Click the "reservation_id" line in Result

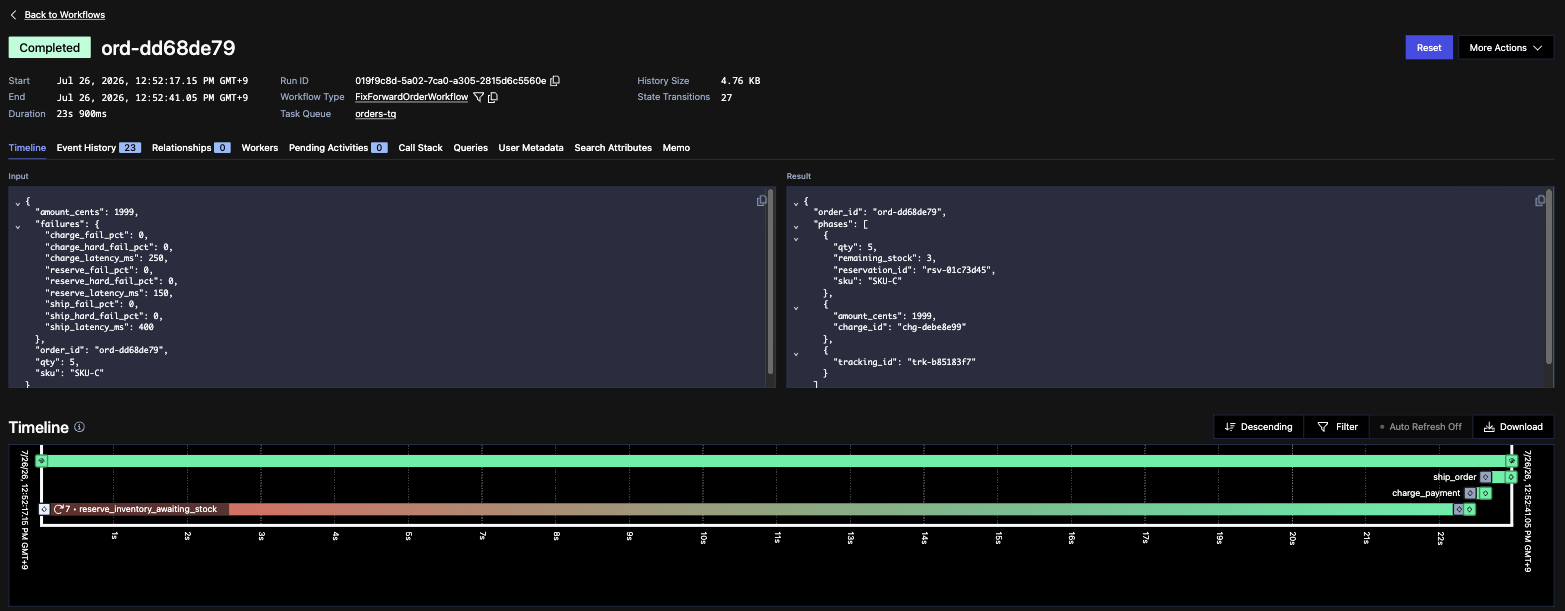[915, 270]
